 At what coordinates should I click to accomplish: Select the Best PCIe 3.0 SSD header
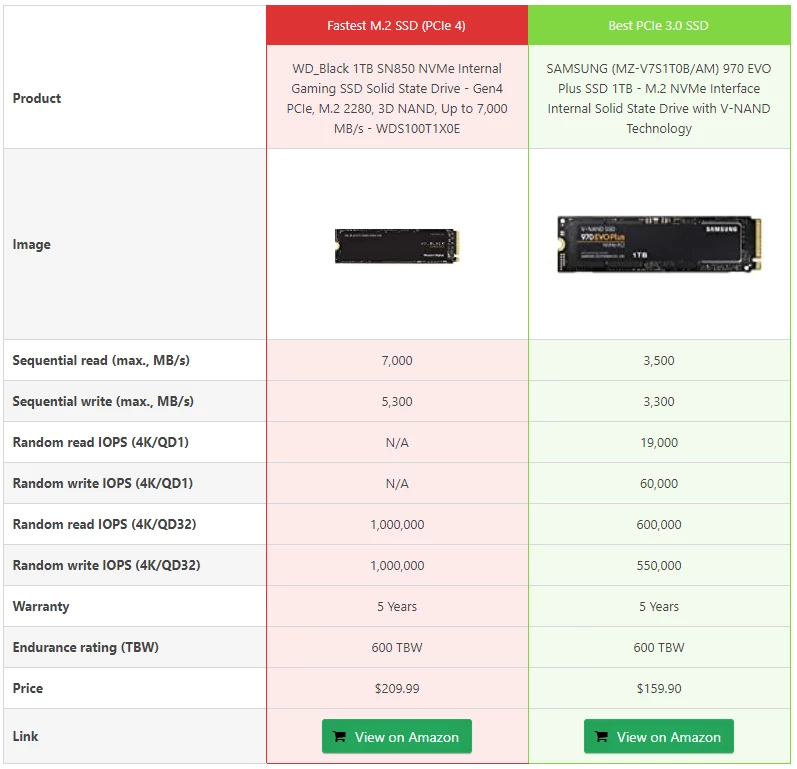point(659,25)
